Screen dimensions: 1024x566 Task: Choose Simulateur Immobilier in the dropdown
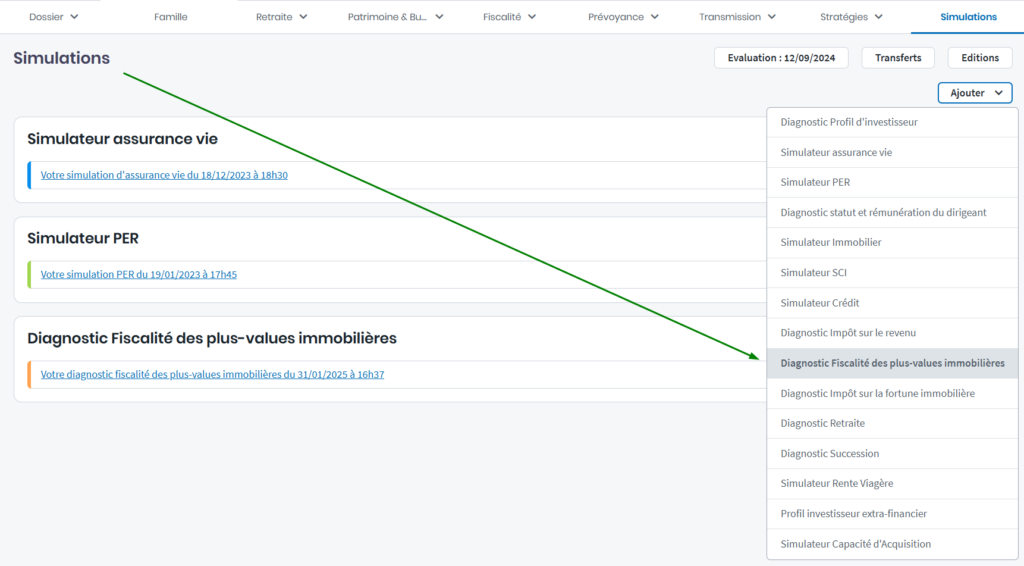point(831,242)
